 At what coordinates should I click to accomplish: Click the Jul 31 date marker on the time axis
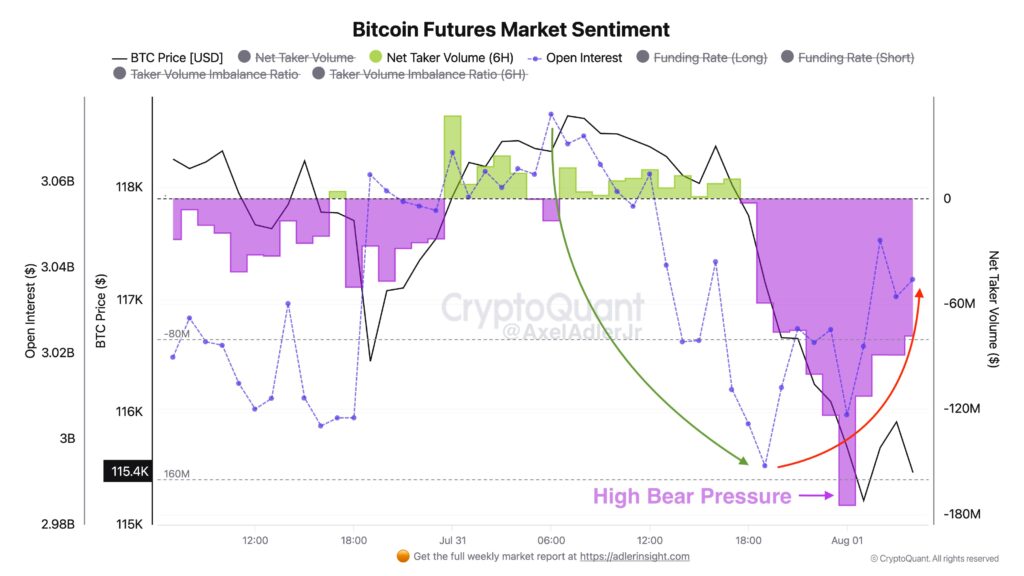(x=453, y=540)
